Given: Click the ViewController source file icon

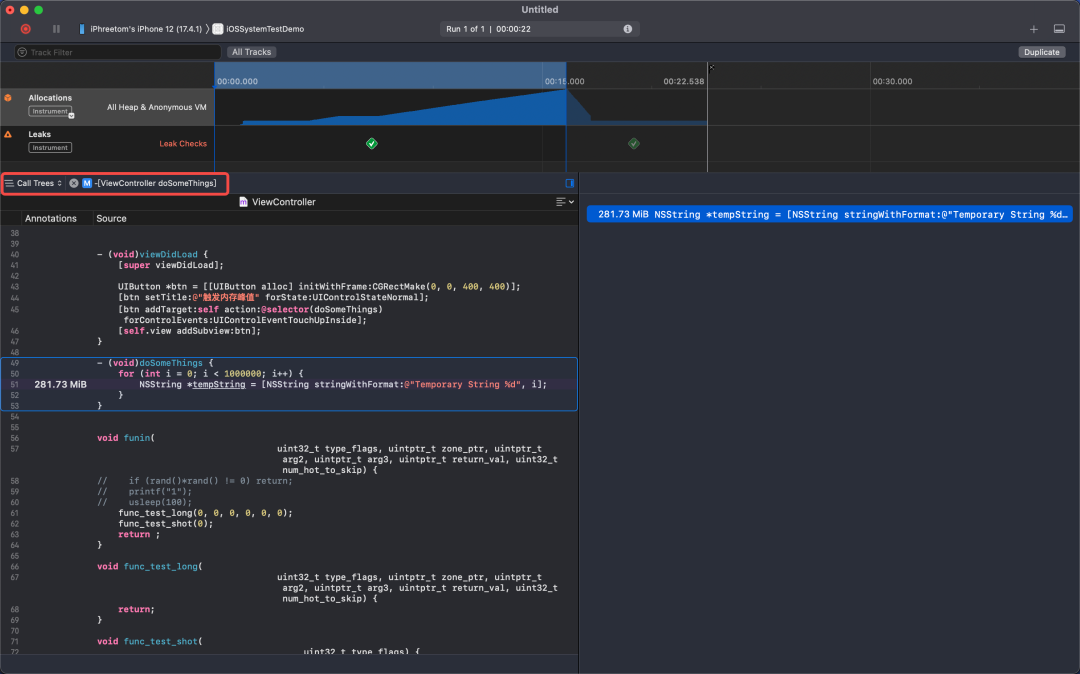Looking at the screenshot, I should tap(243, 202).
